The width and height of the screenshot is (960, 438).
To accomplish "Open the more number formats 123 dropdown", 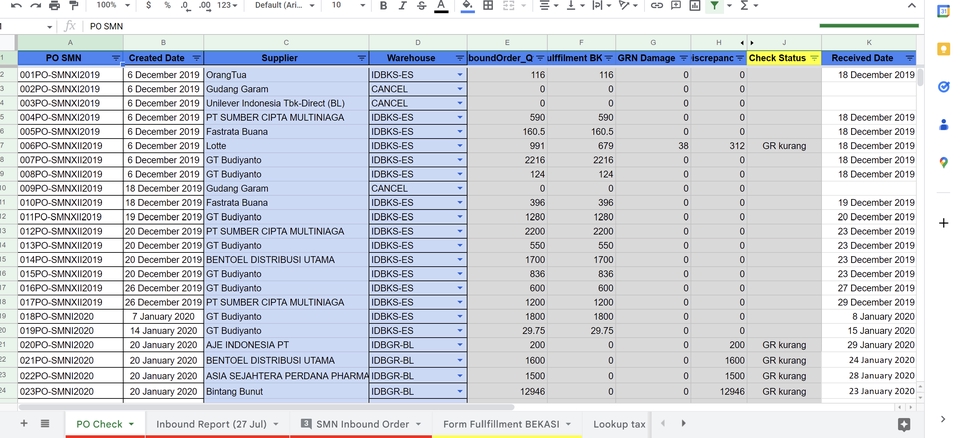I will point(228,6).
